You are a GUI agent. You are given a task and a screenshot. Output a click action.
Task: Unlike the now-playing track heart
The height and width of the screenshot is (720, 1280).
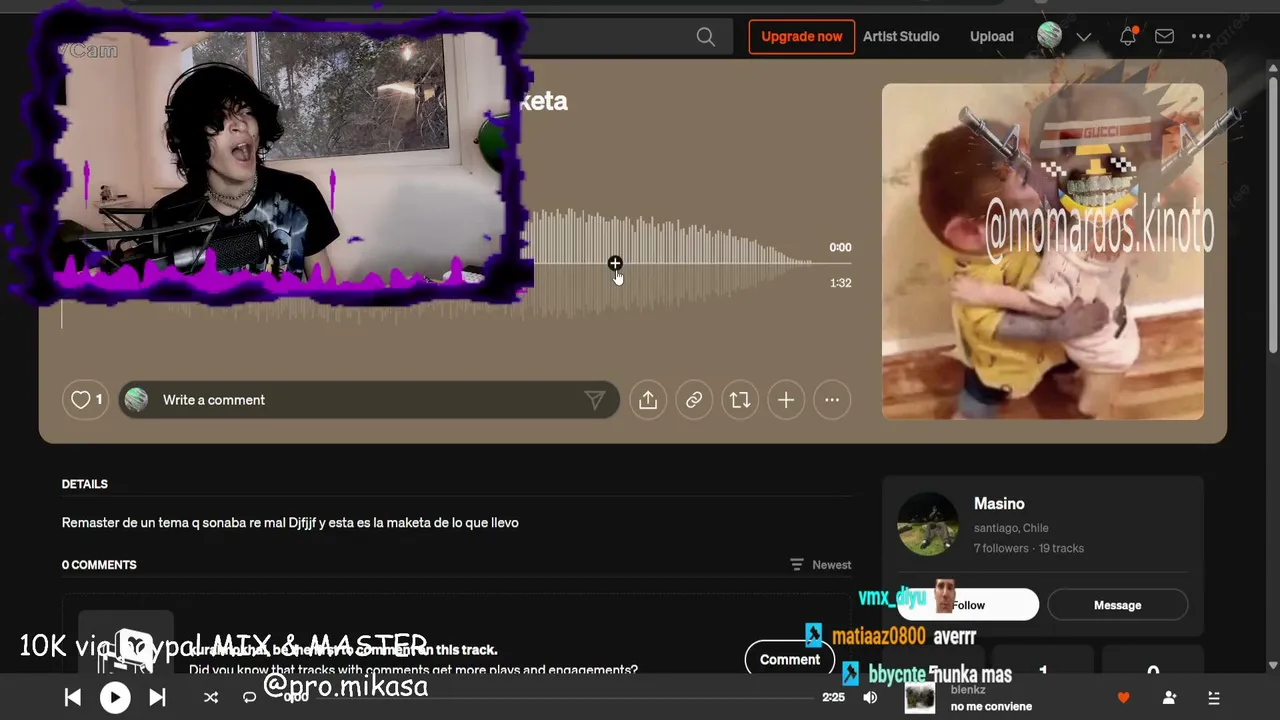[x=1124, y=698]
